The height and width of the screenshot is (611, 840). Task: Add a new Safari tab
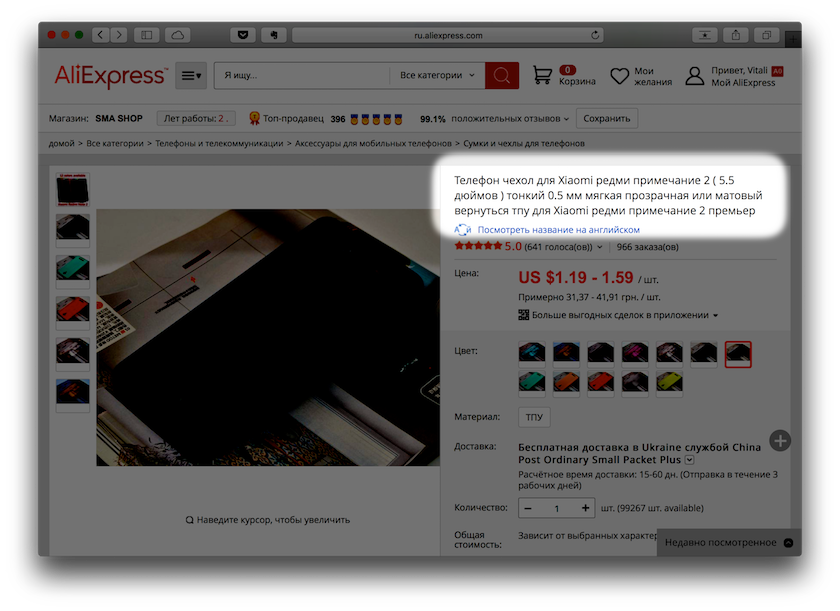point(793,39)
